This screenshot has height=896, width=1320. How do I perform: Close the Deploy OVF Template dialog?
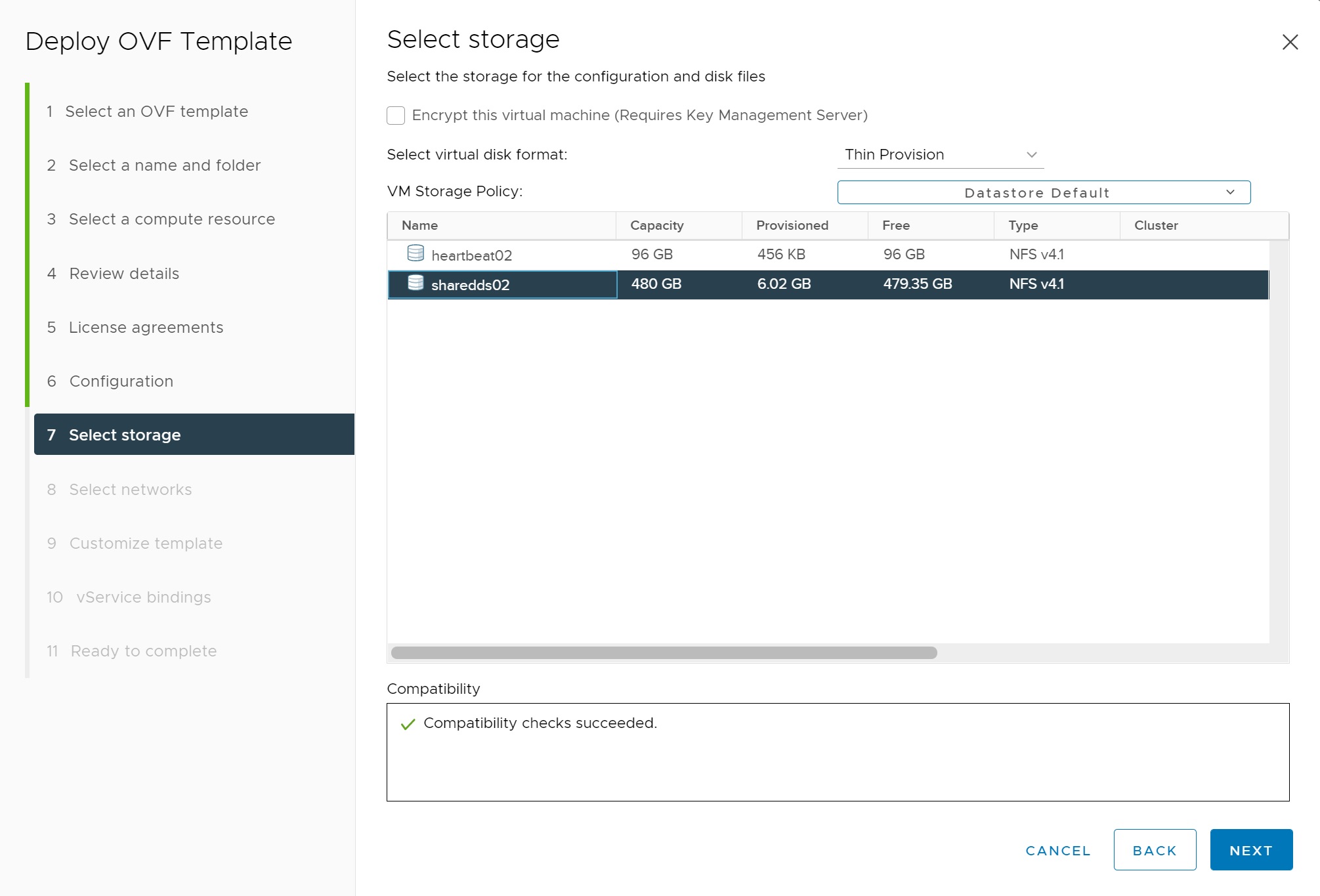[1290, 42]
